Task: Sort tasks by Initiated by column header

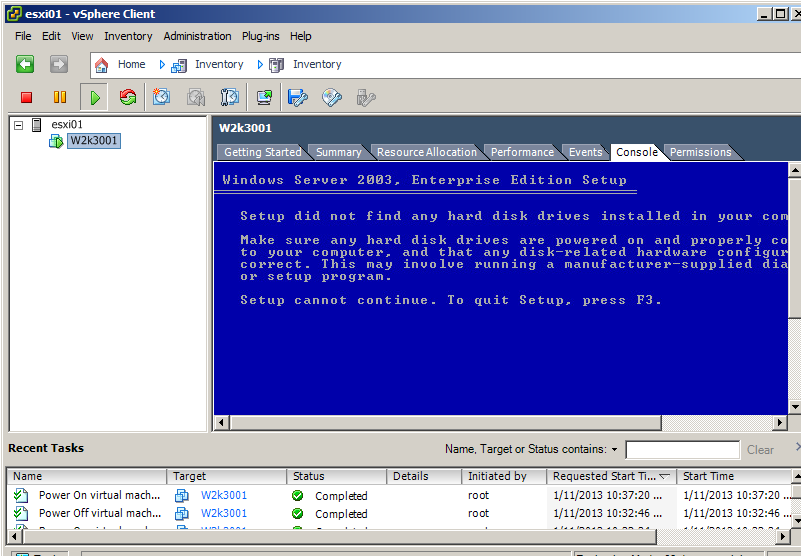Action: [504, 476]
